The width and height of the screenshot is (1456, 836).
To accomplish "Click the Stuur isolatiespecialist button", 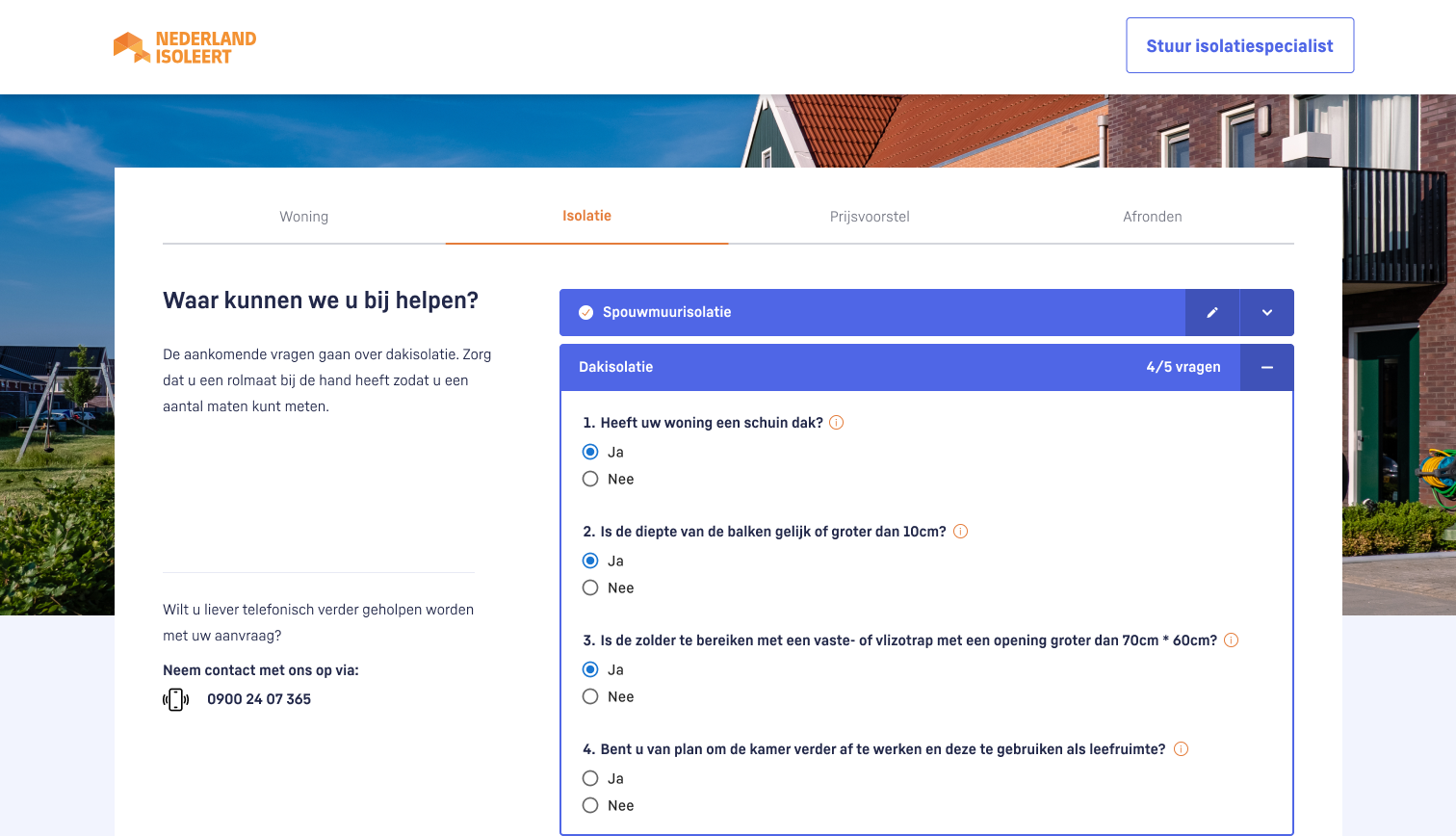I will pyautogui.click(x=1239, y=45).
